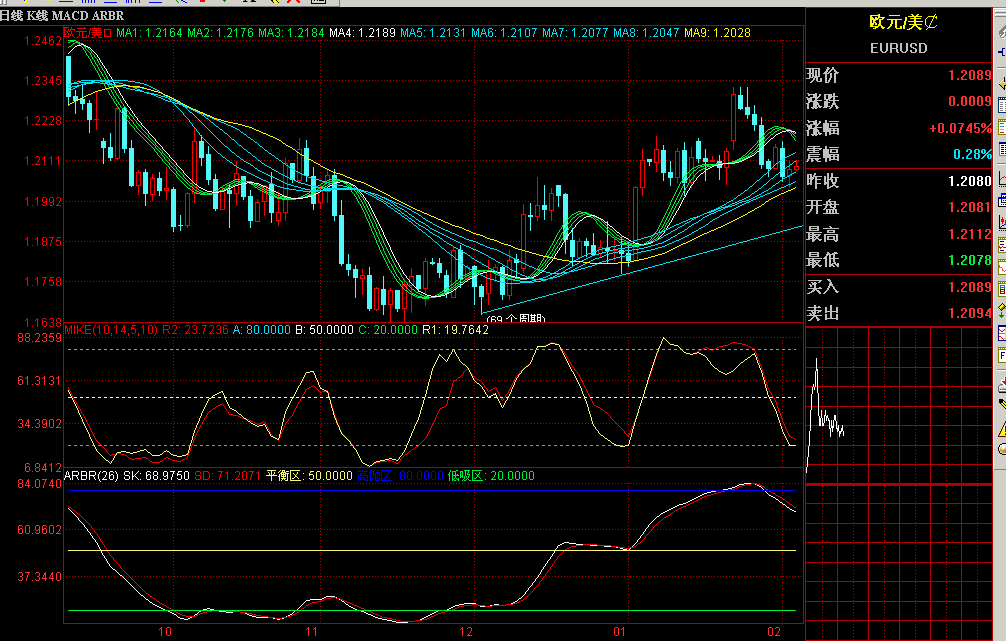
Task: Click the R2: 23.7236 MIKE value
Action: pos(195,330)
